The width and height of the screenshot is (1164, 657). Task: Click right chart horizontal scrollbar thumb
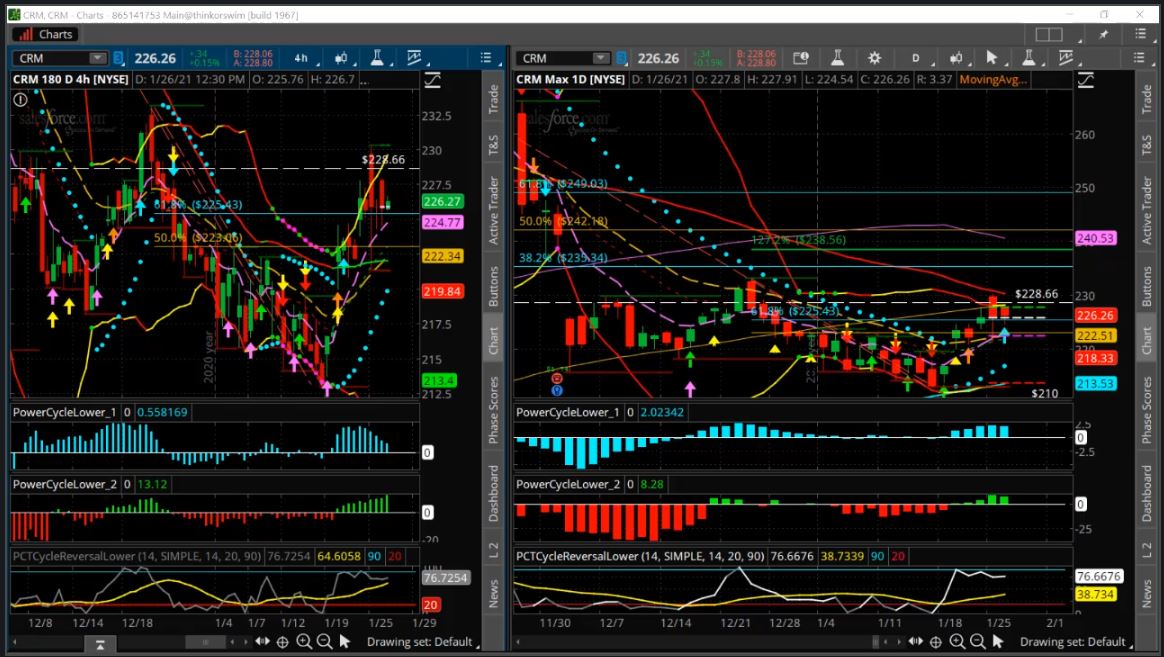(877, 642)
